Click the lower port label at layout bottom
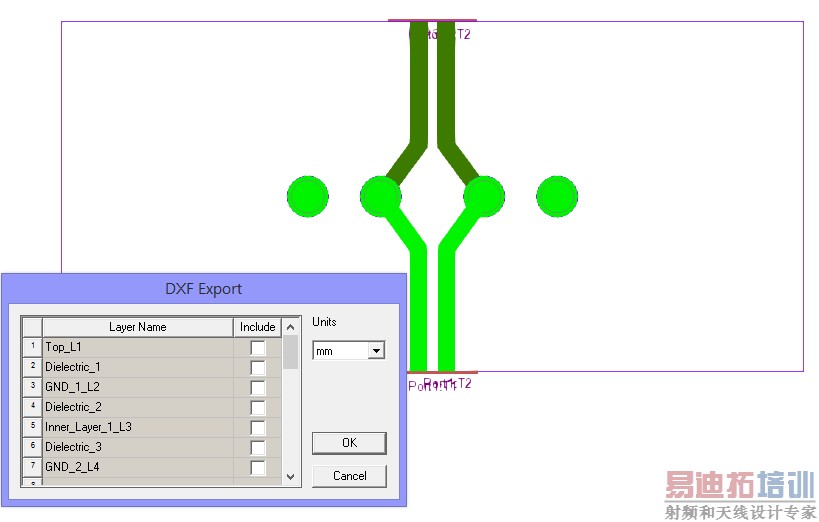The height and width of the screenshot is (522, 819). (439, 385)
